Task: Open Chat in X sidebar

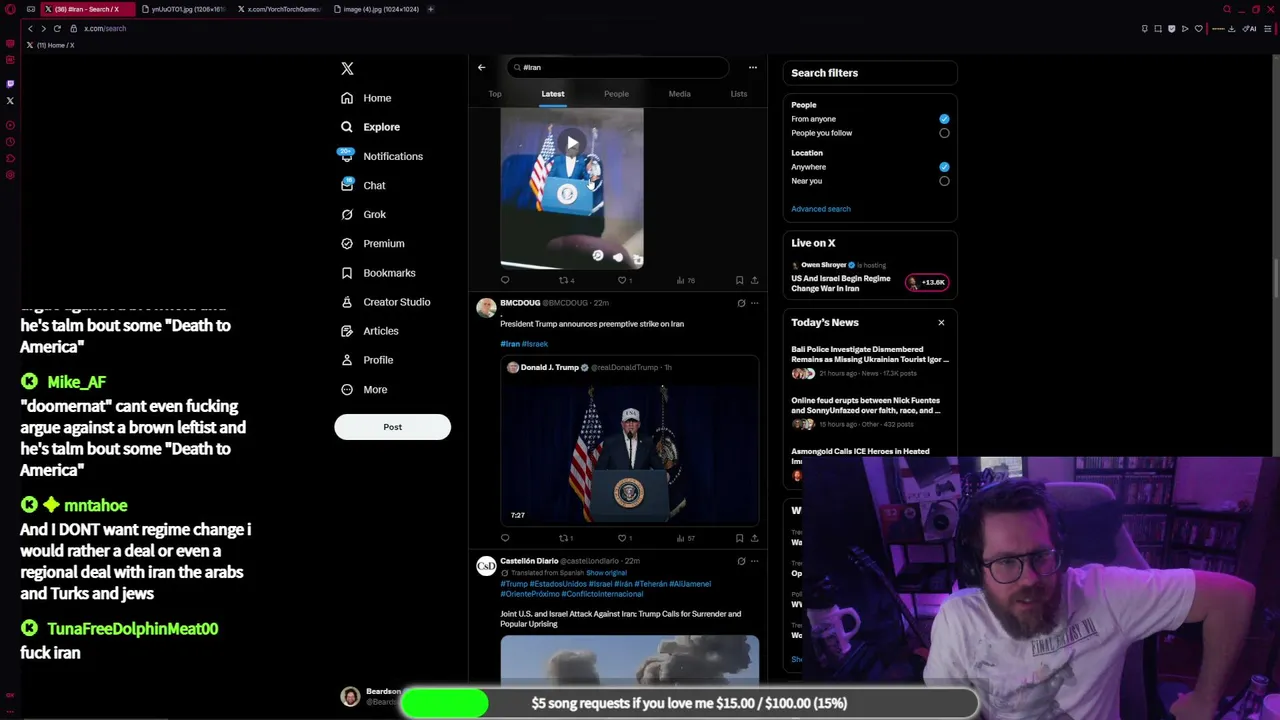Action: tap(363, 185)
